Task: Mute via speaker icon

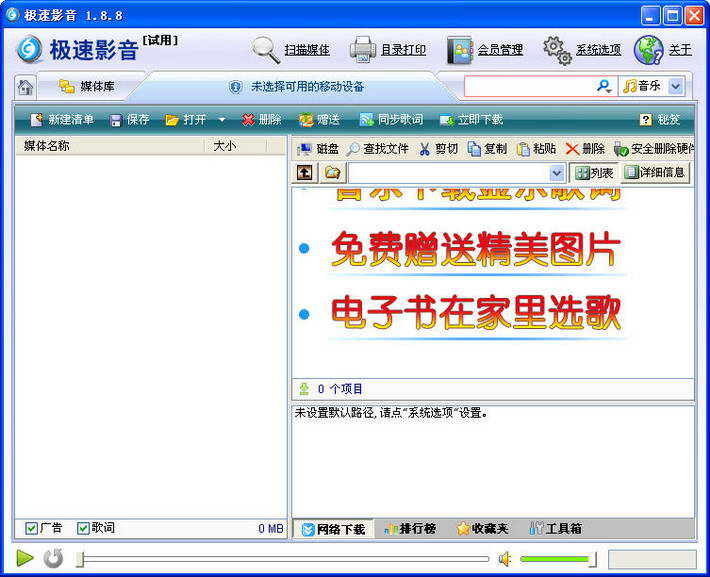Action: tap(504, 559)
